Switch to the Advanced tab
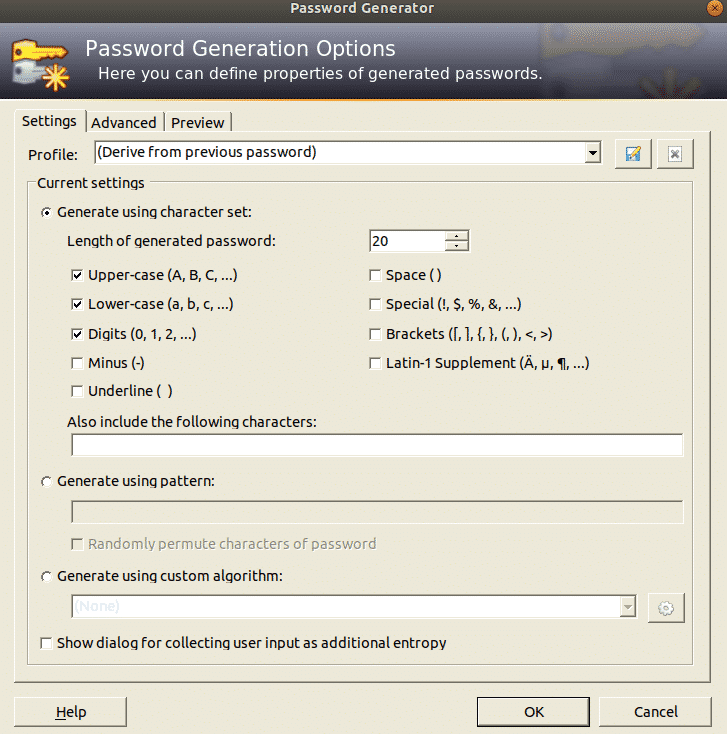Image resolution: width=727 pixels, height=734 pixels. click(x=124, y=122)
